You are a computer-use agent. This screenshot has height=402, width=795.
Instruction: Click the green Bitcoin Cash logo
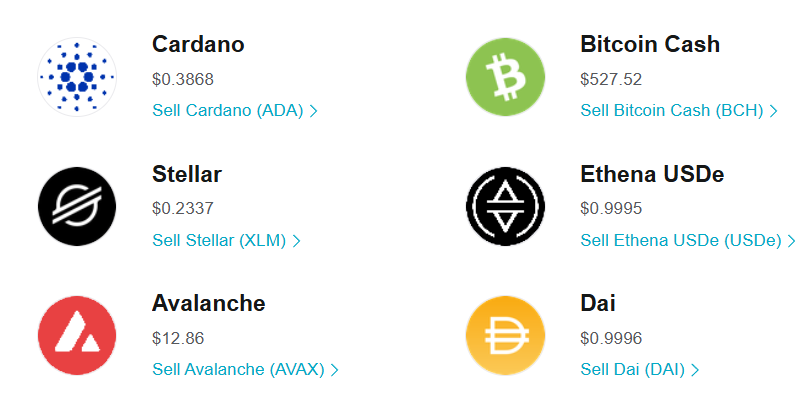[506, 77]
